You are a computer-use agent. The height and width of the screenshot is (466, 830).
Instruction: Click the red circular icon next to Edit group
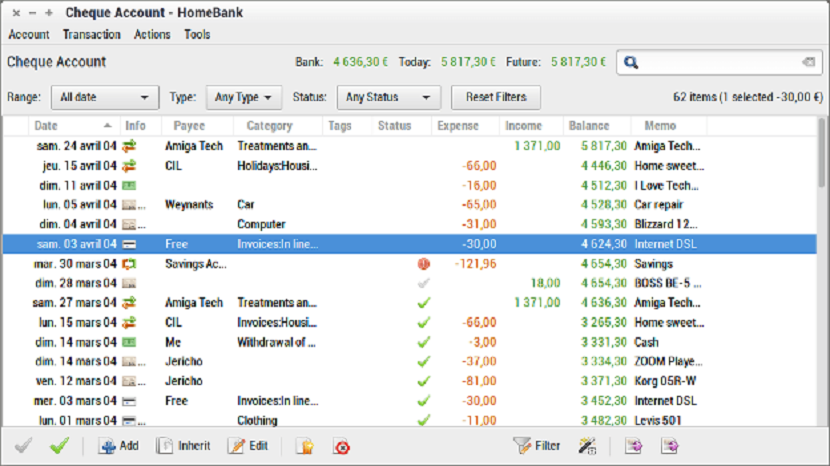tap(342, 446)
